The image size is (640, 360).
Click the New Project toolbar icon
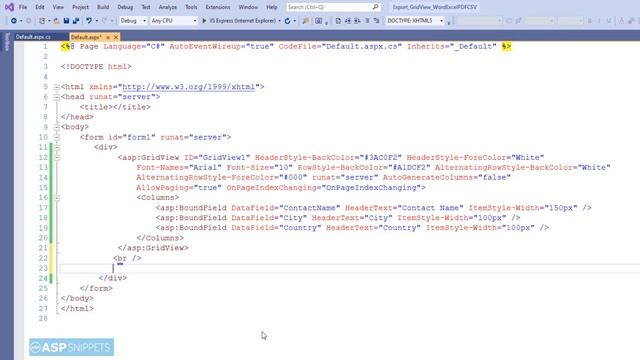[x=42, y=21]
